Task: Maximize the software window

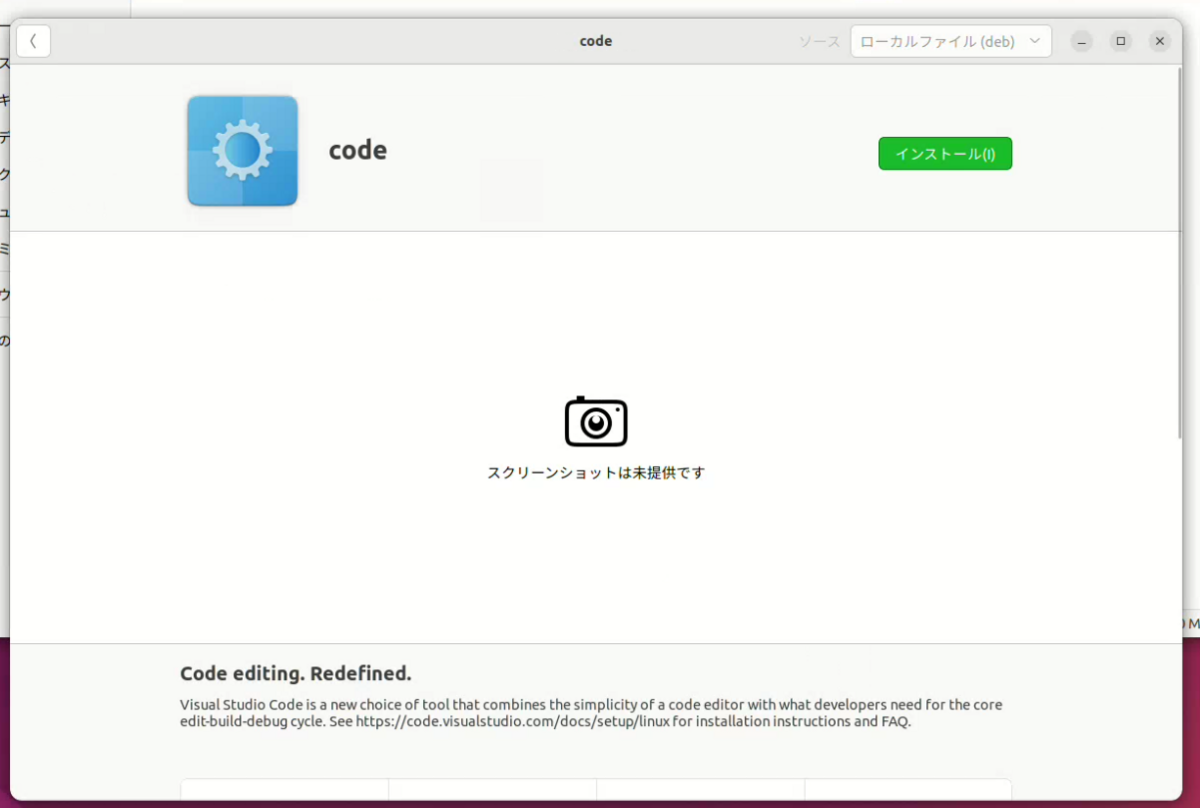Action: 1121,41
